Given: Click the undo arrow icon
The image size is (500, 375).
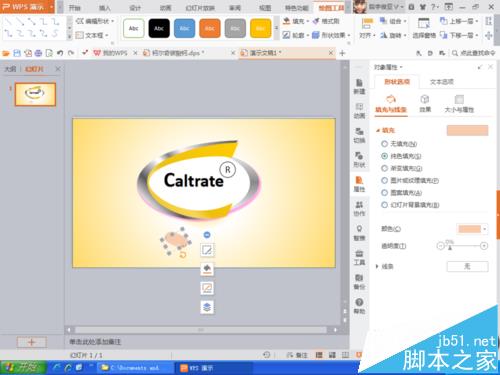Looking at the screenshot, I should pyautogui.click(x=60, y=53).
